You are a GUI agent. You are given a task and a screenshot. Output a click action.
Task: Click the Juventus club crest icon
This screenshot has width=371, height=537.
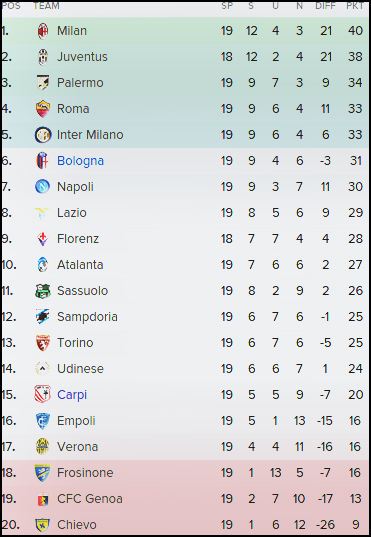click(43, 57)
